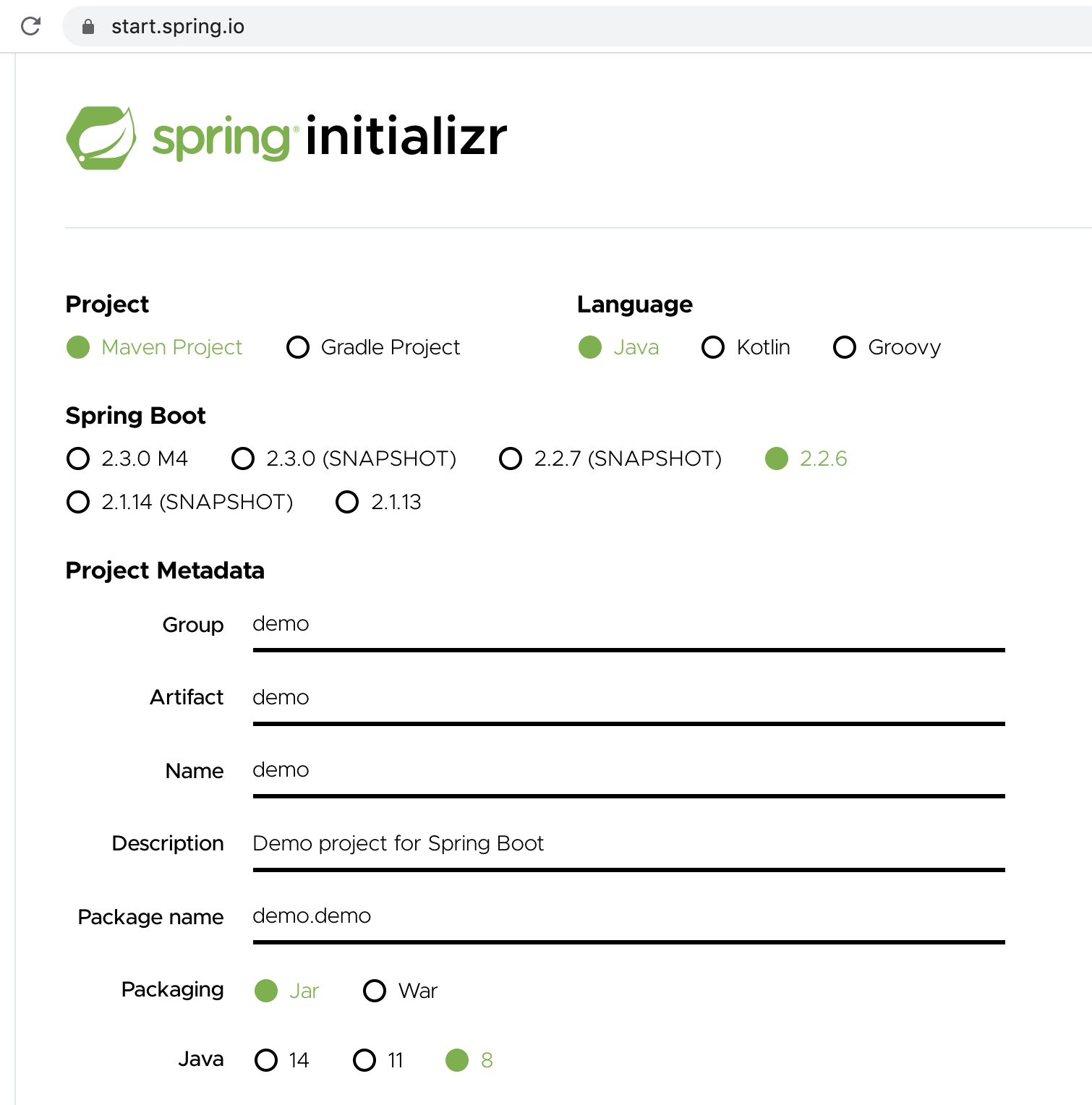Set Java version to 14
The height and width of the screenshot is (1105, 1092).
[x=282, y=1060]
